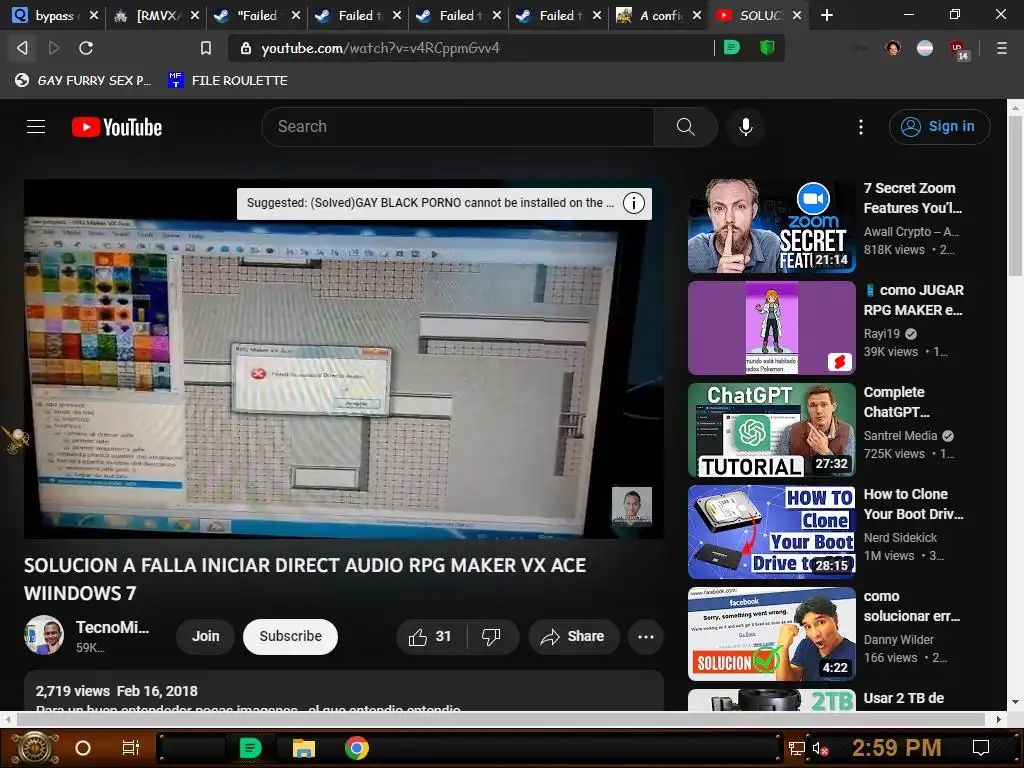This screenshot has height=768, width=1024.
Task: Open the Complete ChatGPT tutorial thumbnail
Action: (x=771, y=430)
